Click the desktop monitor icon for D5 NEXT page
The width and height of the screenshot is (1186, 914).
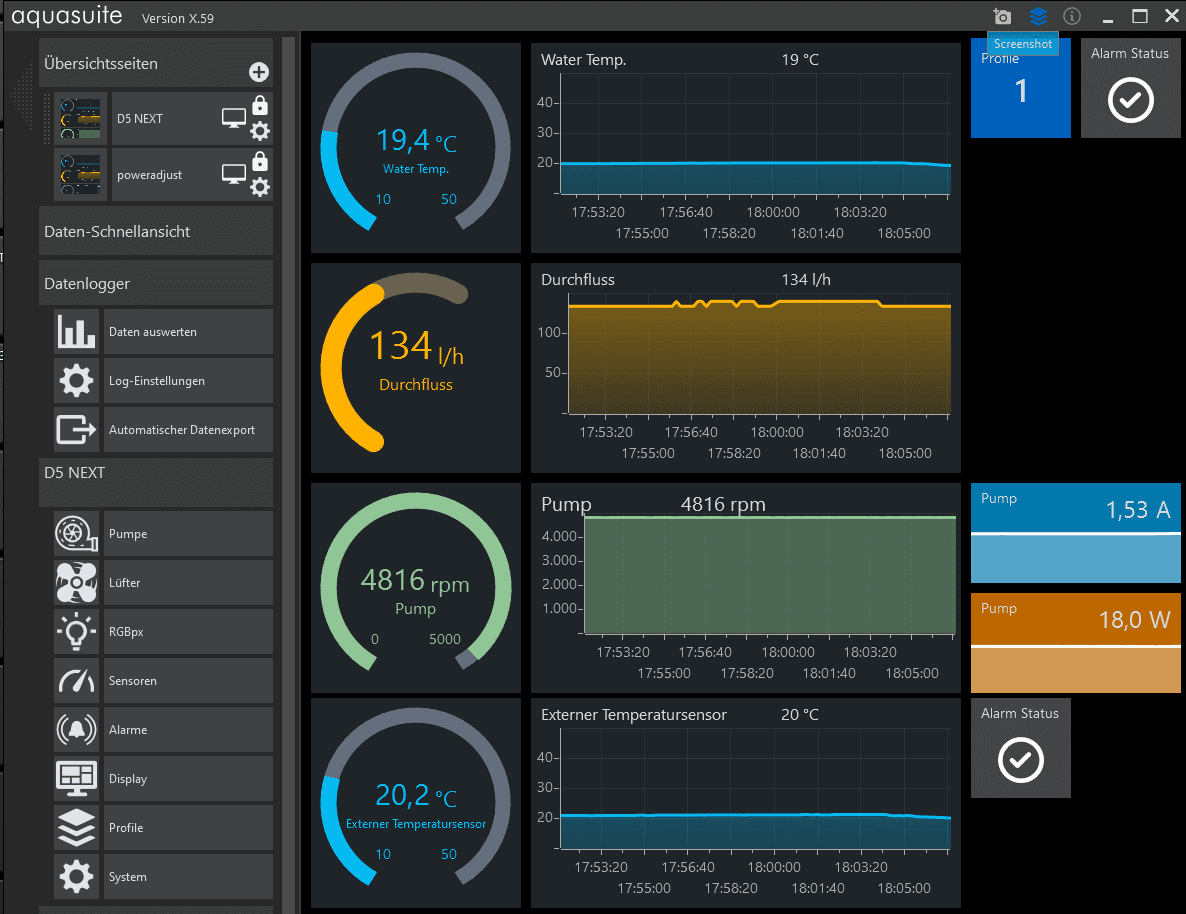234,118
